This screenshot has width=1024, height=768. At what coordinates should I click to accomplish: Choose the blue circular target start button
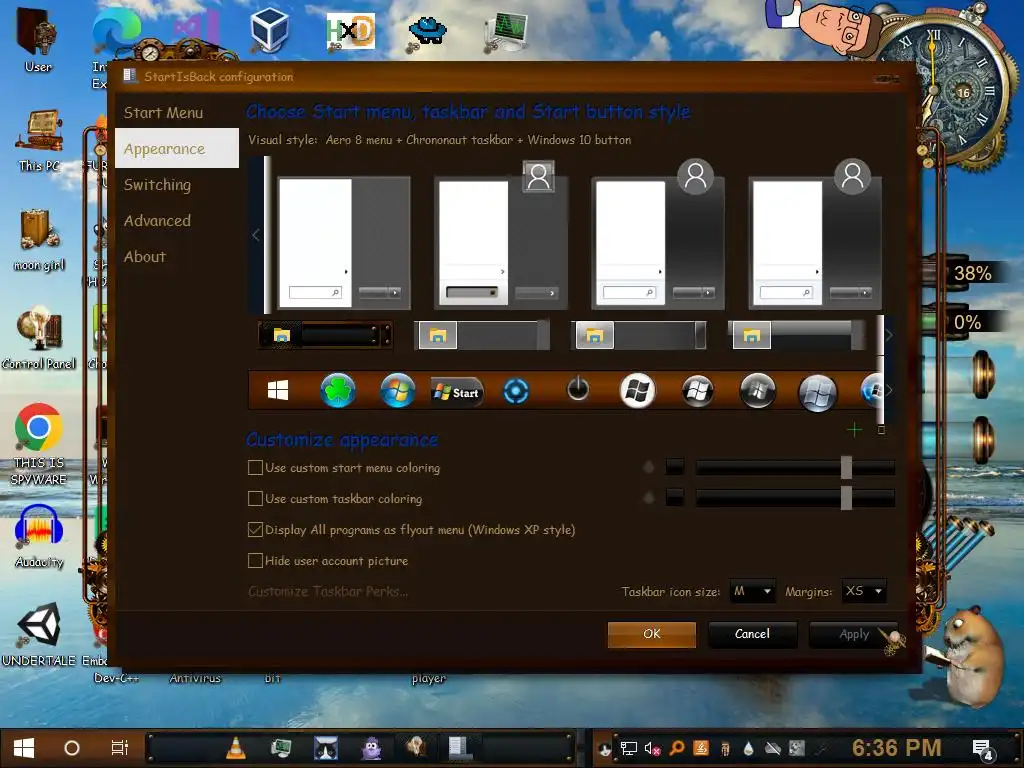[516, 392]
